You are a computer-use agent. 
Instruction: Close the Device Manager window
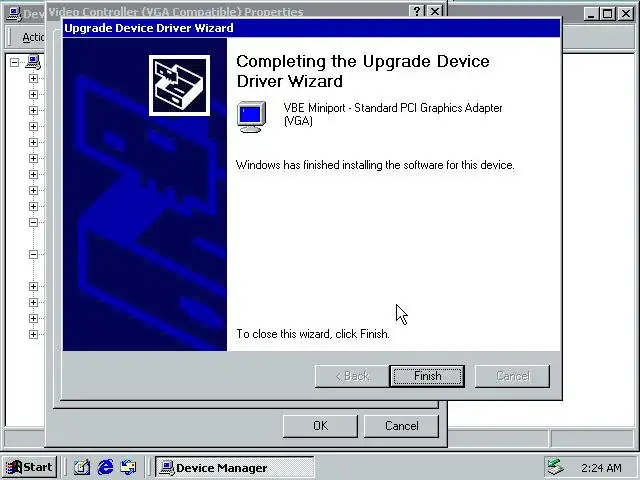click(626, 14)
